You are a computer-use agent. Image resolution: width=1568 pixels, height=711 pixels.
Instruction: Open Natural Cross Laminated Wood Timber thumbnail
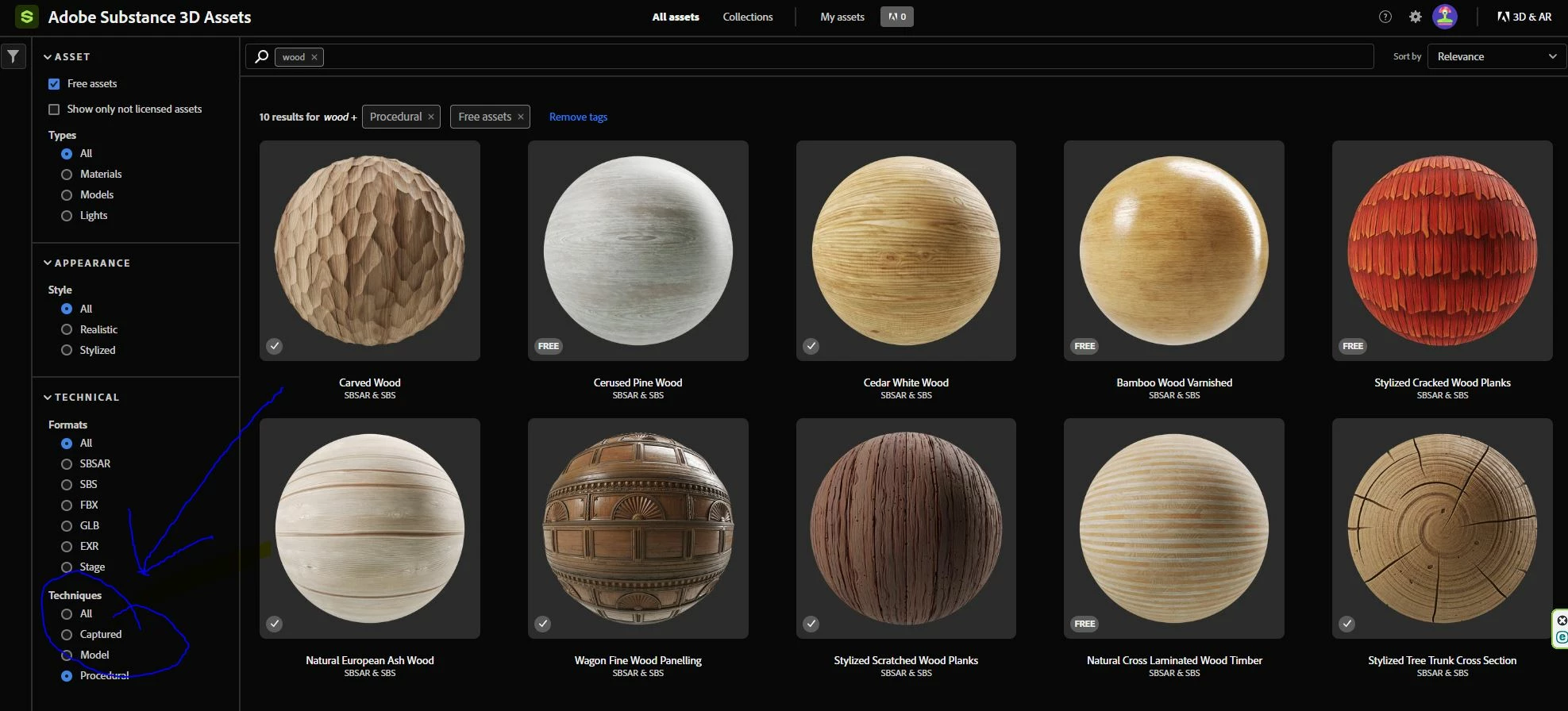coord(1174,528)
